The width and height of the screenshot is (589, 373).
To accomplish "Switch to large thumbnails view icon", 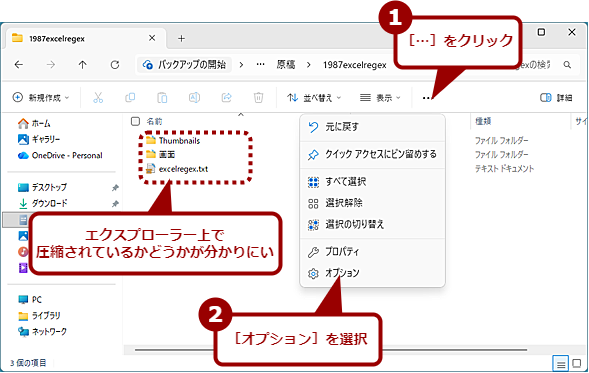I will pos(577,363).
